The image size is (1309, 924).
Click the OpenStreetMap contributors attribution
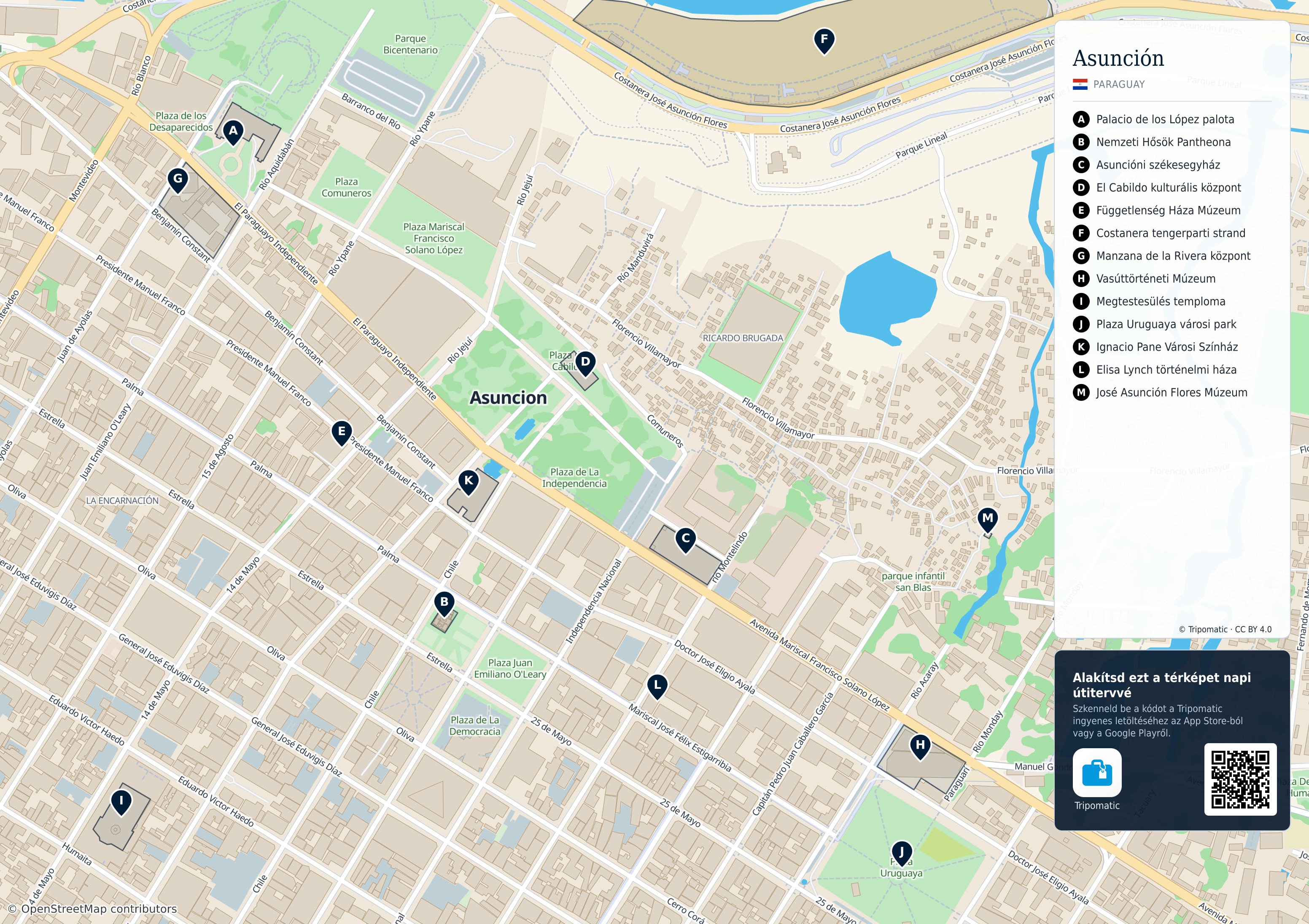pos(92,908)
